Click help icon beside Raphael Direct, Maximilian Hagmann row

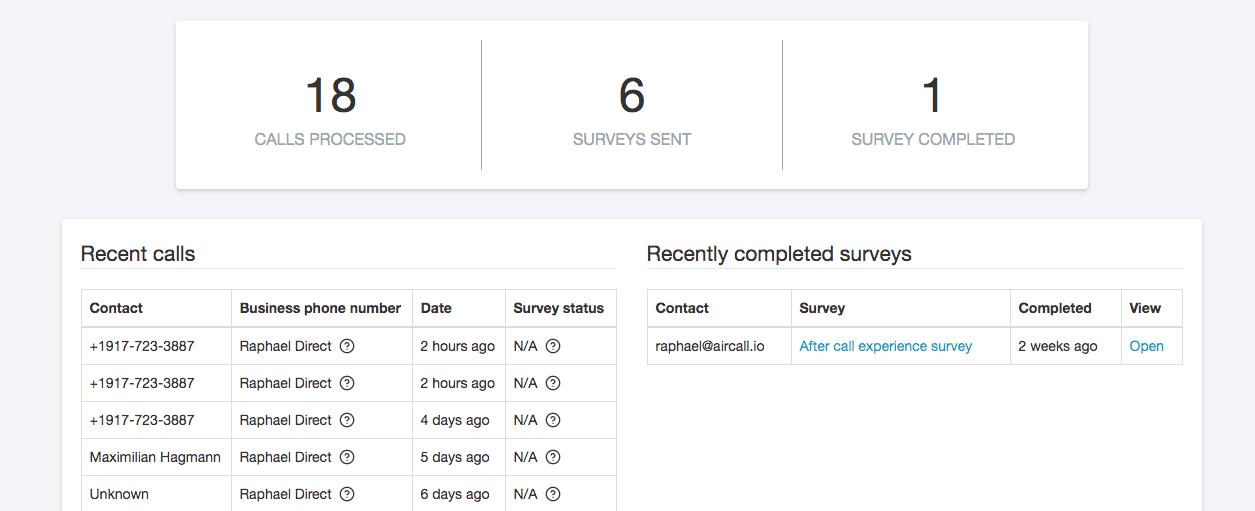[x=347, y=457]
